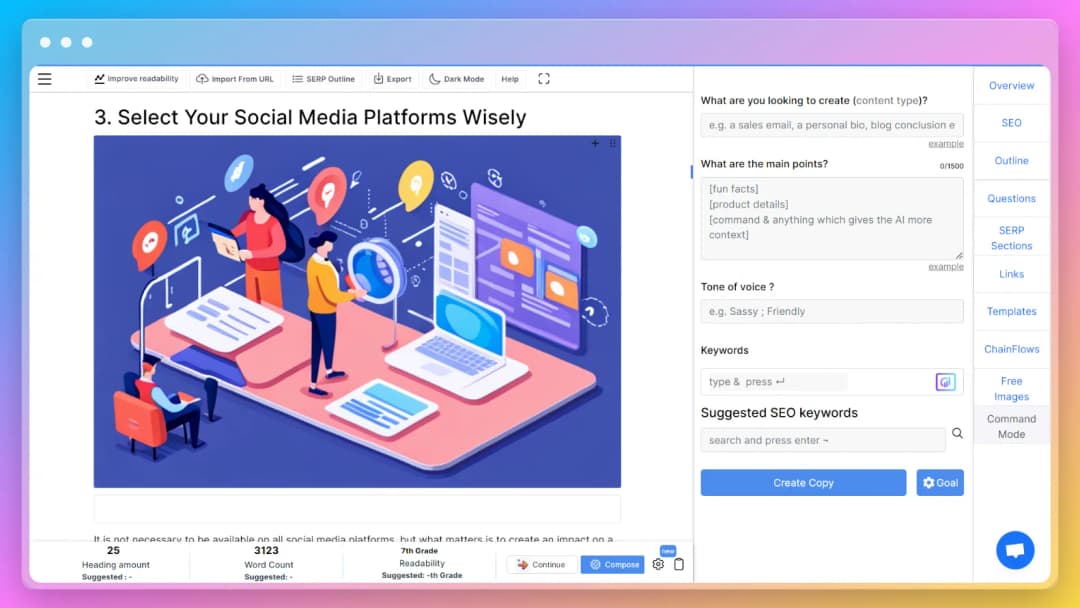
Task: Open the Help menu
Action: [x=510, y=79]
